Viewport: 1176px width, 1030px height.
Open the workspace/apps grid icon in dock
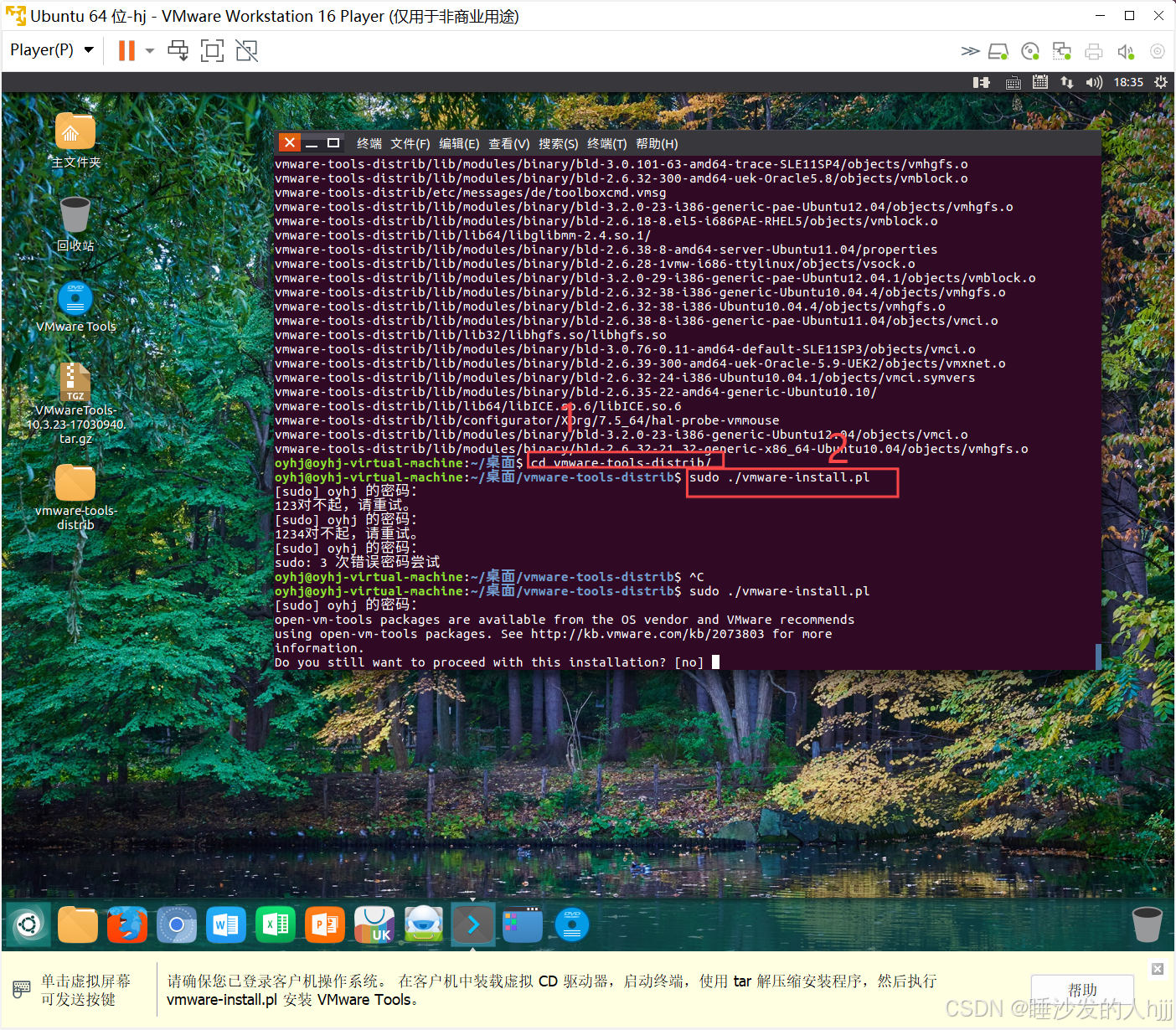[x=523, y=924]
